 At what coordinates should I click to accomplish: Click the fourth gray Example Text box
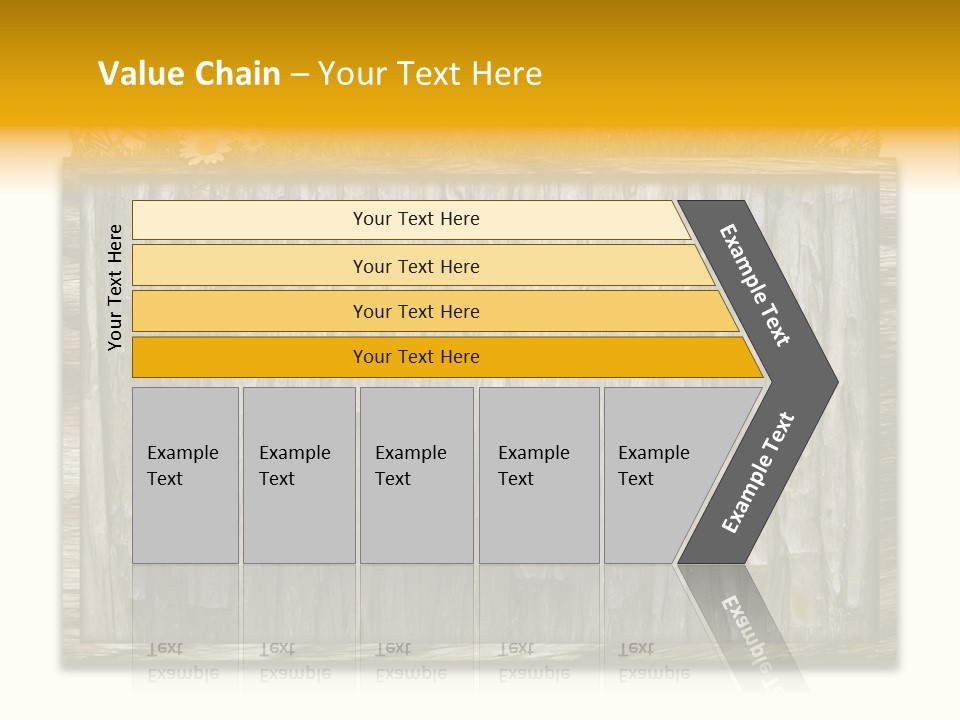click(x=538, y=475)
